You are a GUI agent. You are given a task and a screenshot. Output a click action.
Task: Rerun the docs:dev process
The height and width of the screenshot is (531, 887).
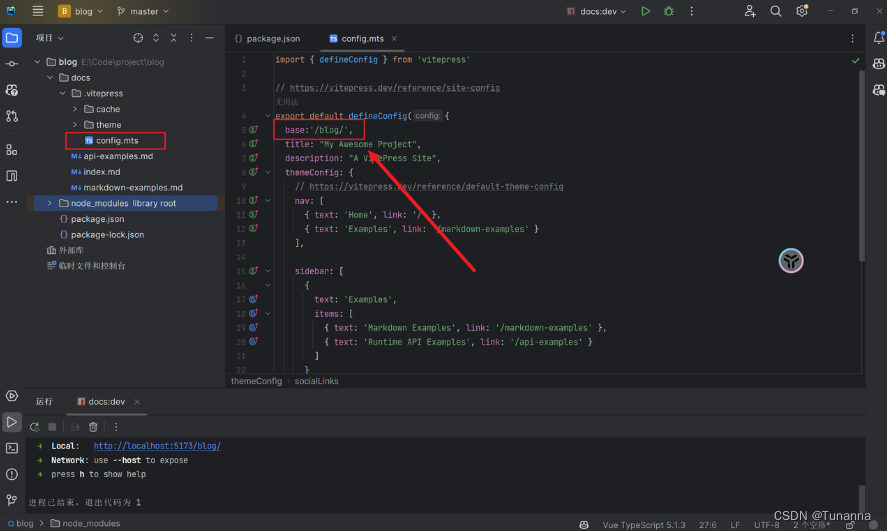35,427
